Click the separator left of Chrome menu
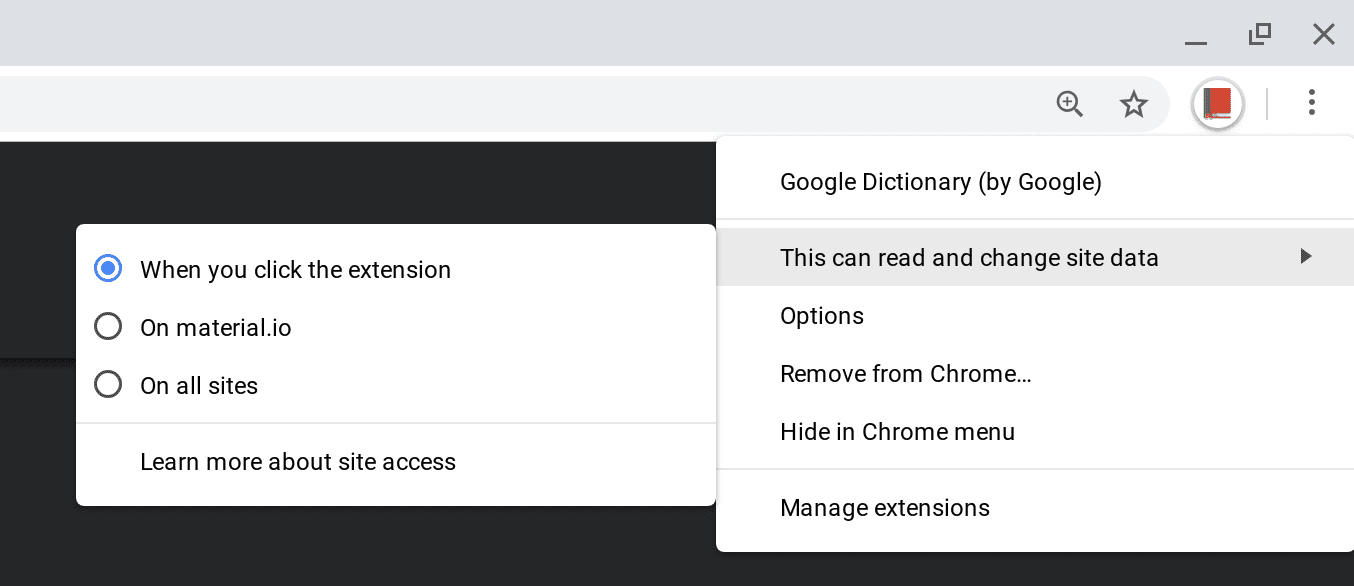The image size is (1354, 586). click(x=1269, y=103)
